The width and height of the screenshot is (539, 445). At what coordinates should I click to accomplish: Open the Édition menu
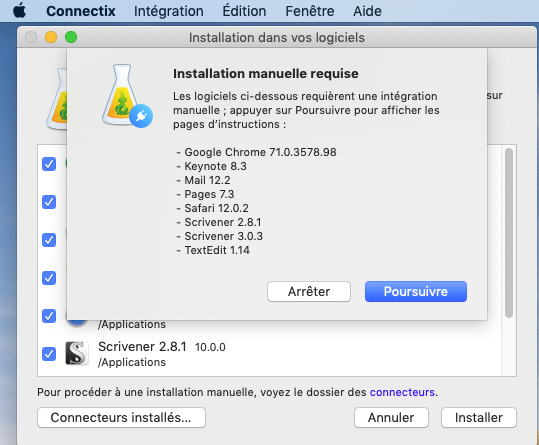point(244,11)
